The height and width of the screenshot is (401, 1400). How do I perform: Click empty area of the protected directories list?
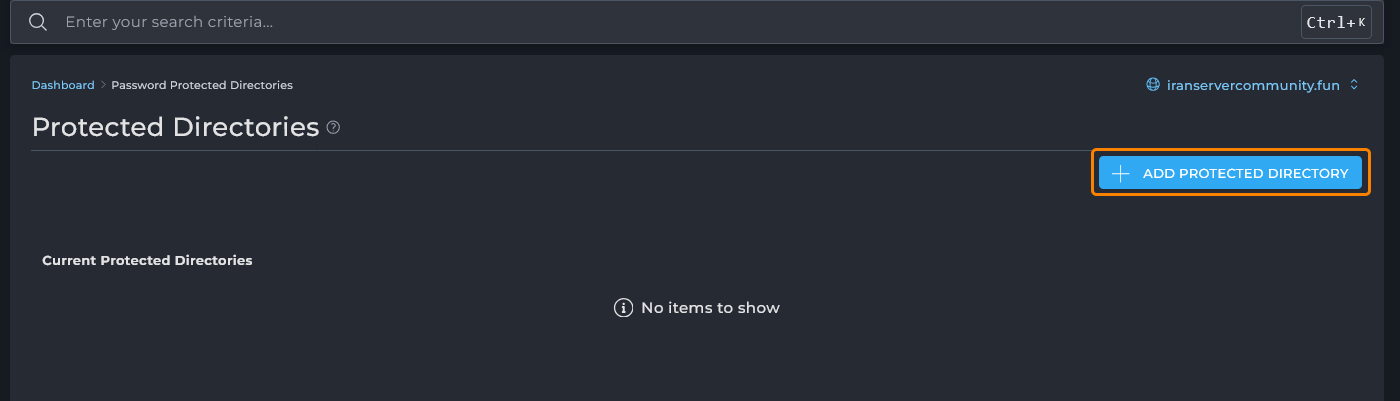point(700,360)
